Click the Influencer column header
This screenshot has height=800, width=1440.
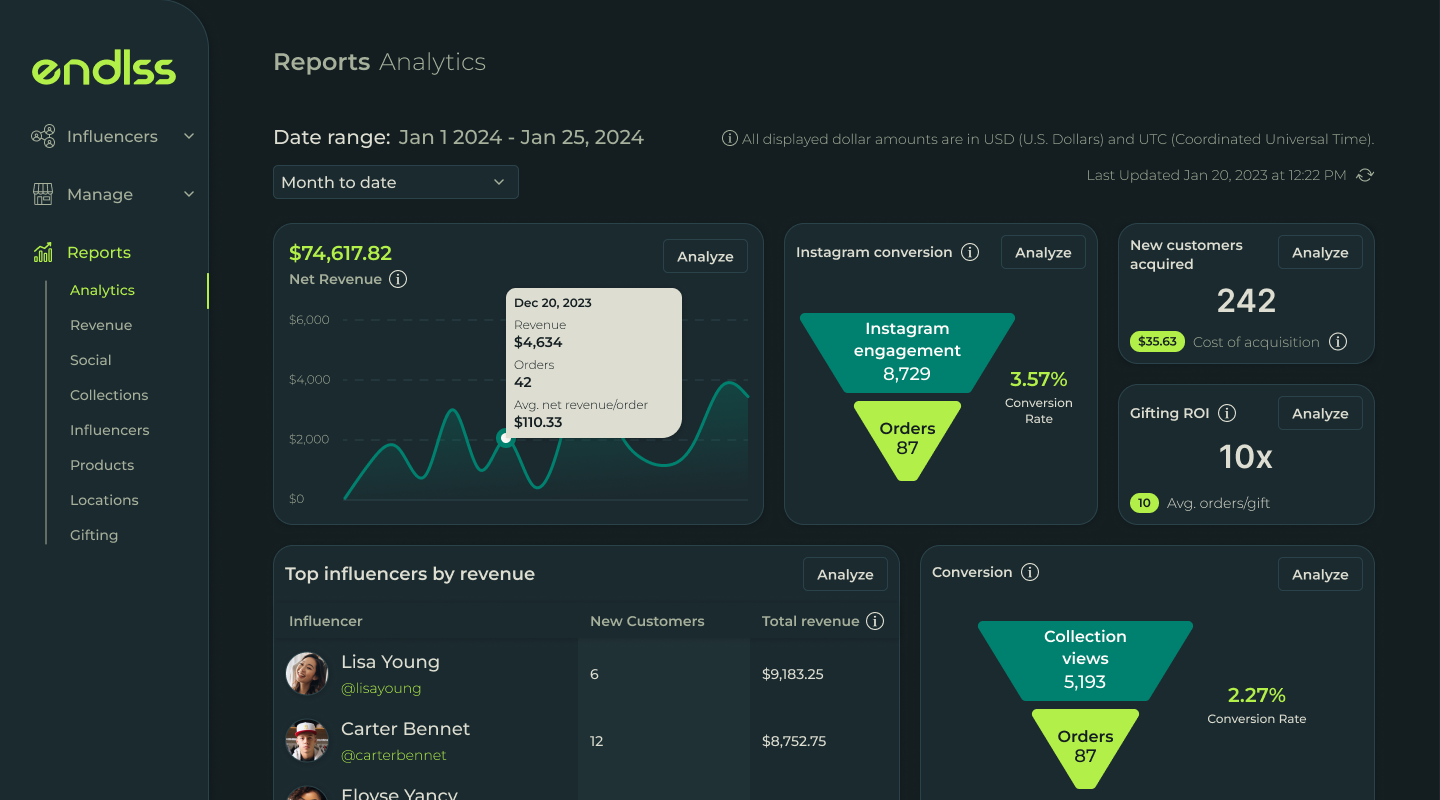pos(326,621)
